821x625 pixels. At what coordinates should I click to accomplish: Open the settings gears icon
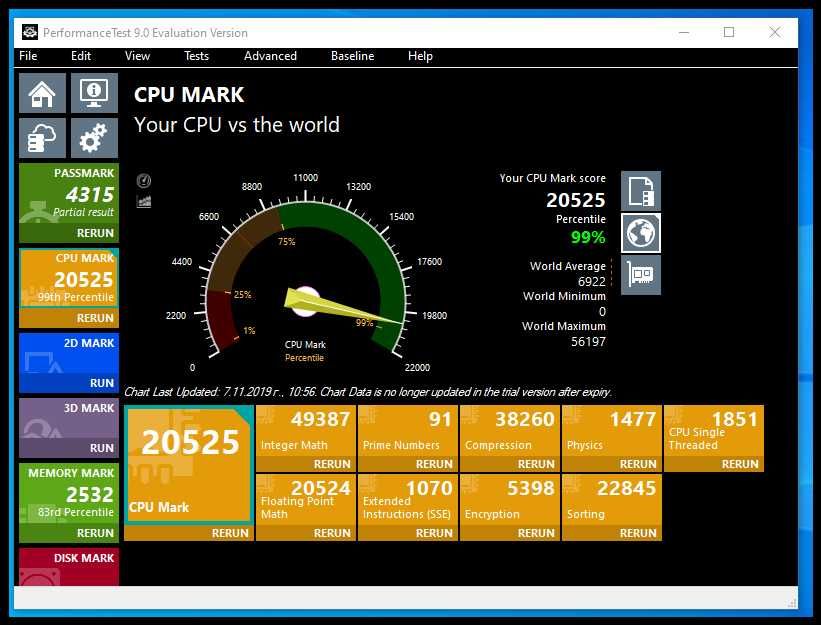94,138
